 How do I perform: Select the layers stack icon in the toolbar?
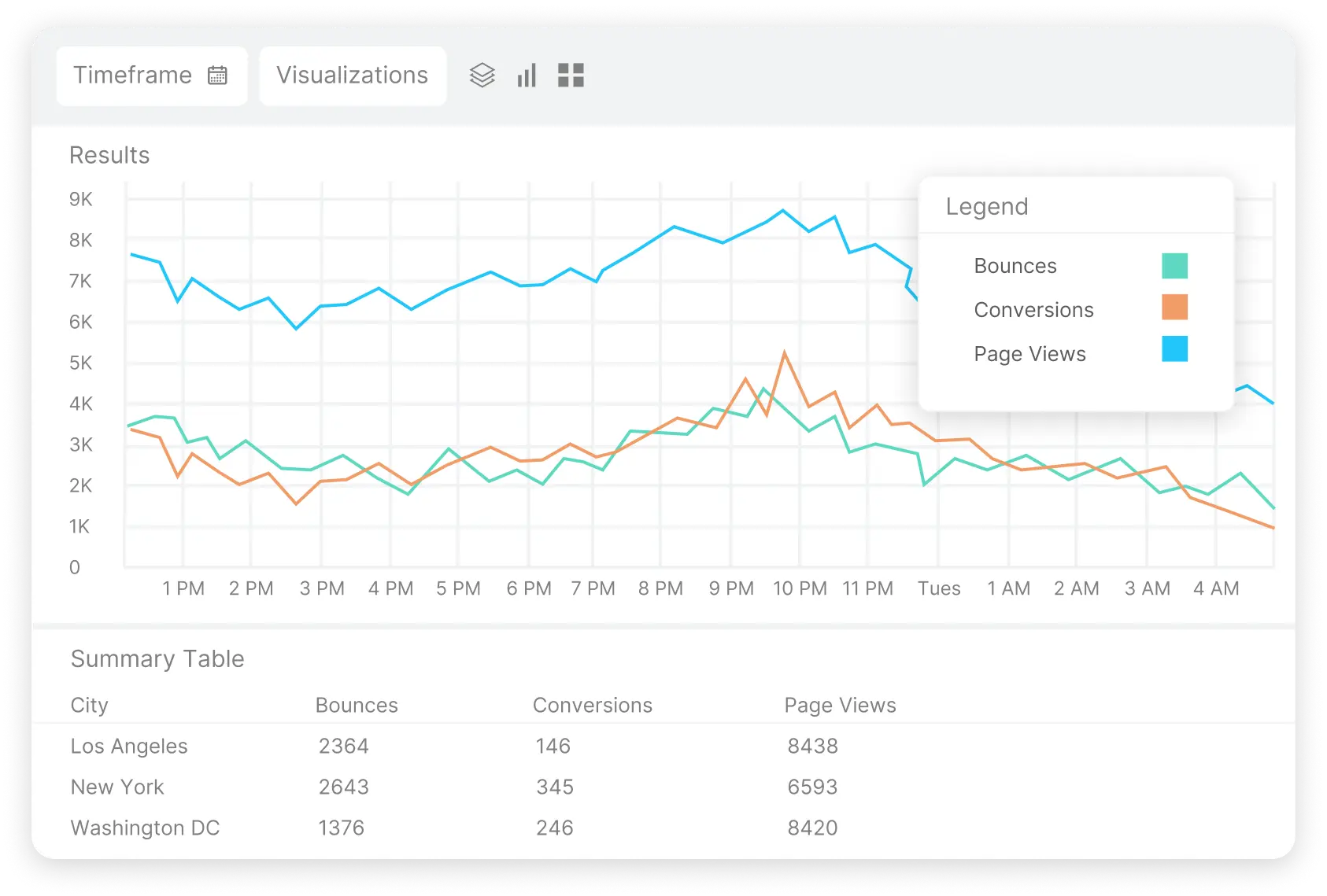click(482, 76)
